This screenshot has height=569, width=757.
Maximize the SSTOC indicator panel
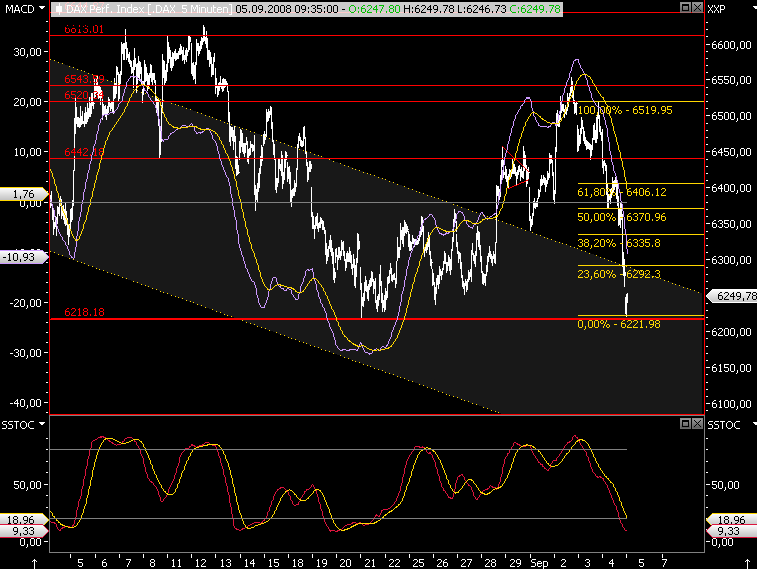coord(685,423)
